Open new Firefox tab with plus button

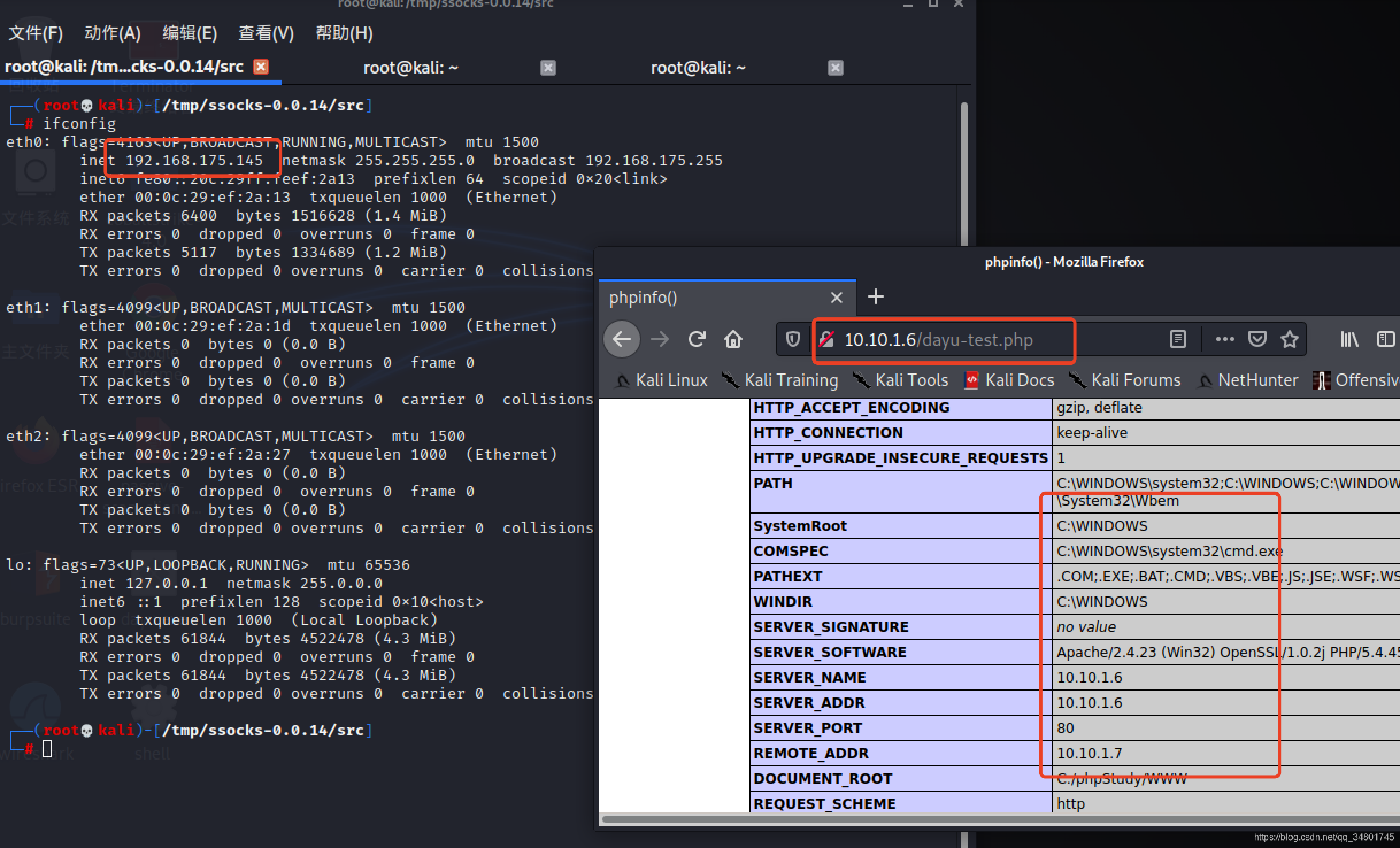pyautogui.click(x=875, y=297)
